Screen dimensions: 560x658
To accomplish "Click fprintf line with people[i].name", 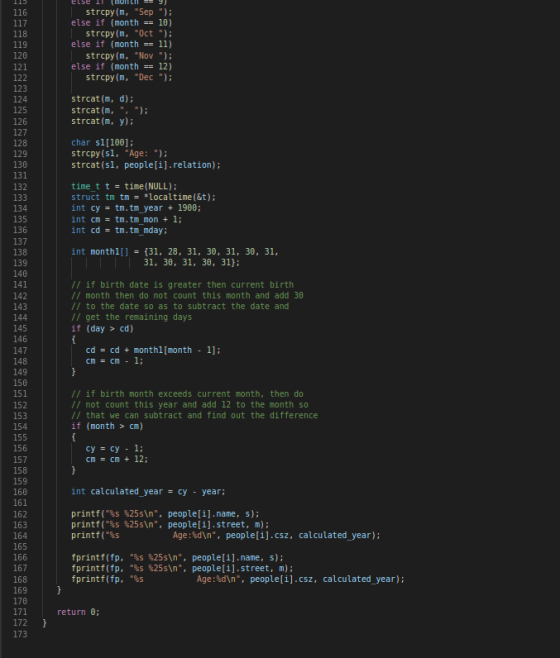I will (177, 558).
